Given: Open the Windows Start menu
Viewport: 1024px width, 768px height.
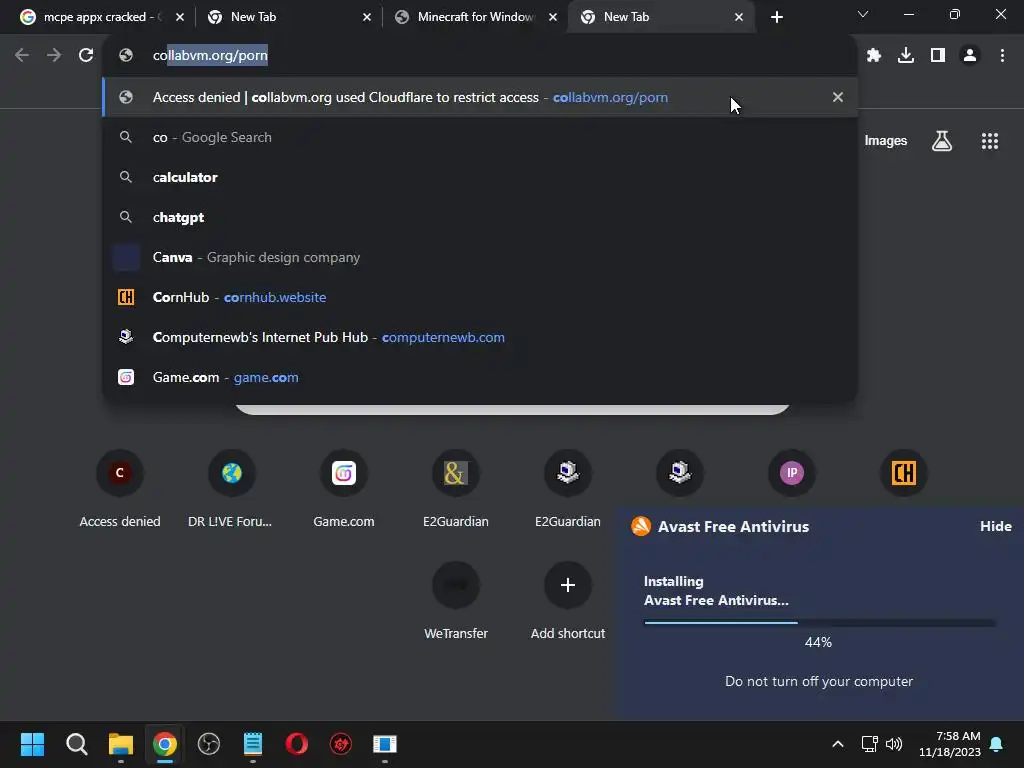Looking at the screenshot, I should [32, 744].
